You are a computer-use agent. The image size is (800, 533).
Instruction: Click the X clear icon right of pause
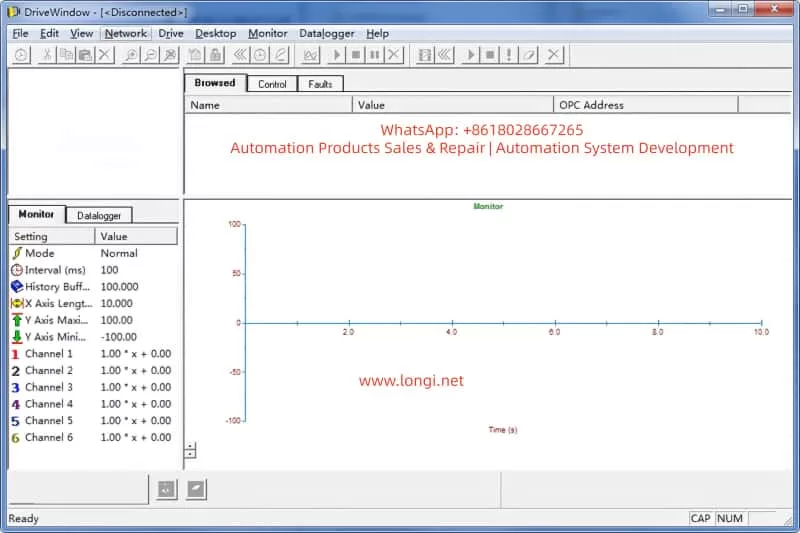point(394,55)
